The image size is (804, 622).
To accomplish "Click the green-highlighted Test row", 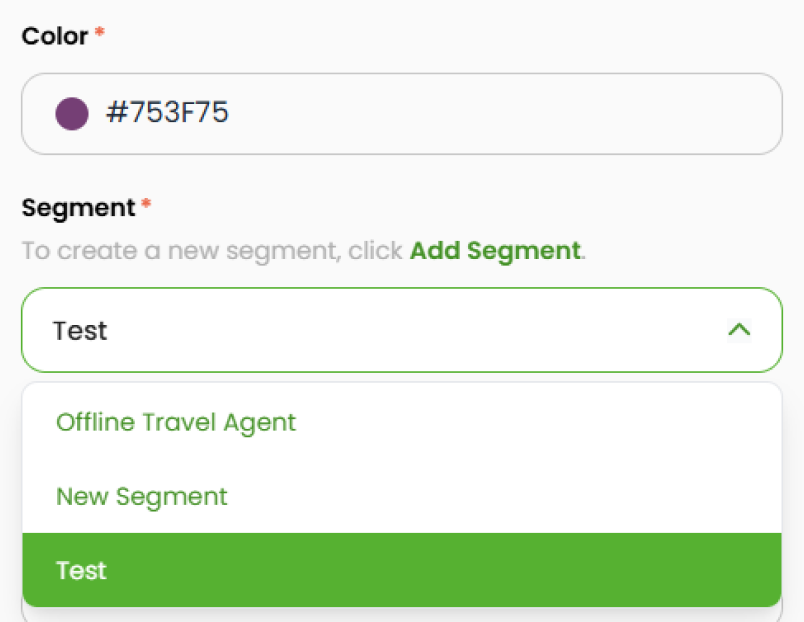I will click(x=400, y=570).
